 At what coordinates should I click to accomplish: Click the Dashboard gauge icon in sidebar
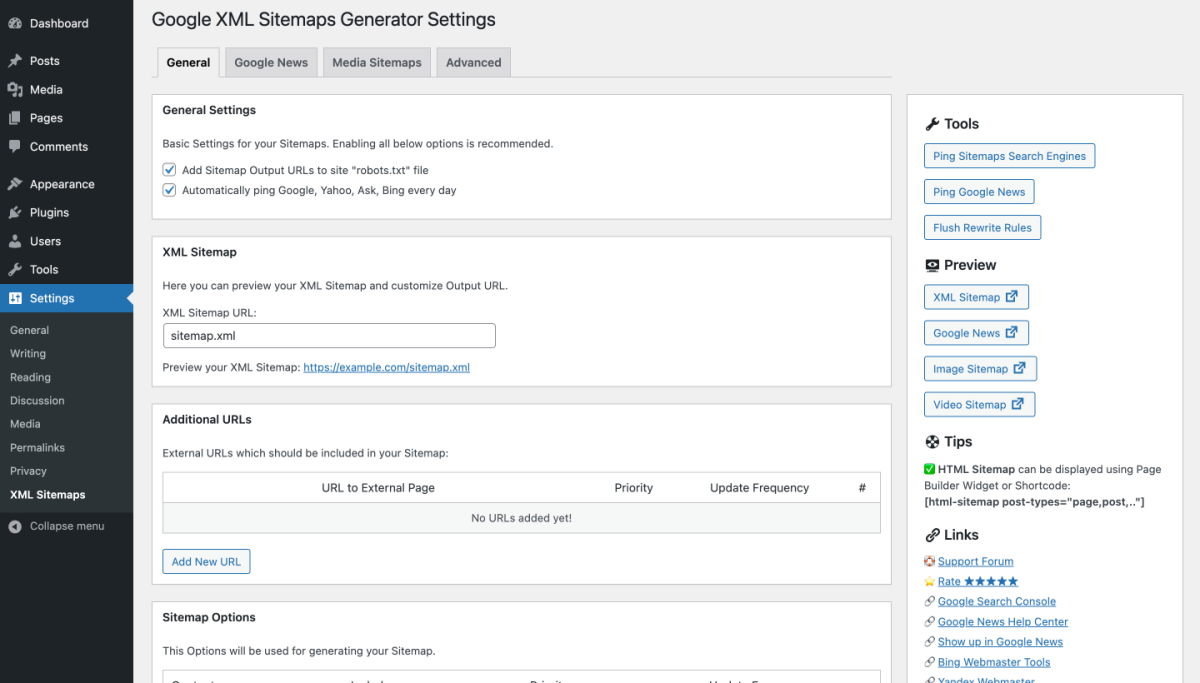coord(15,23)
